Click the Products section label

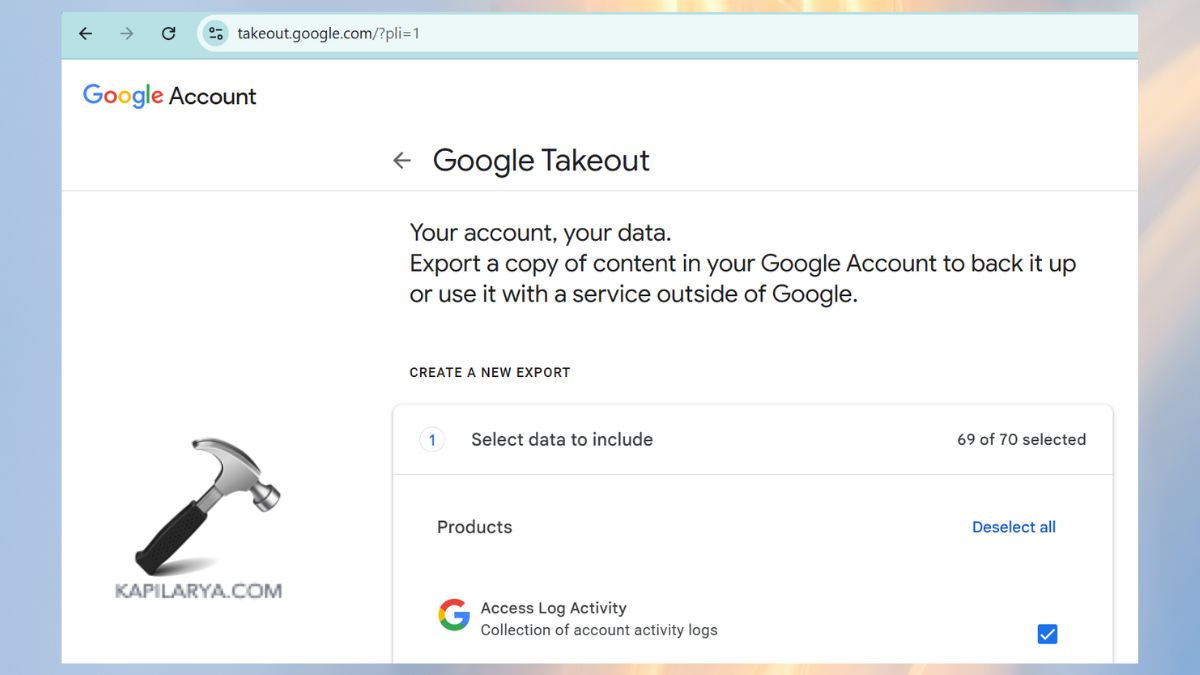click(474, 527)
